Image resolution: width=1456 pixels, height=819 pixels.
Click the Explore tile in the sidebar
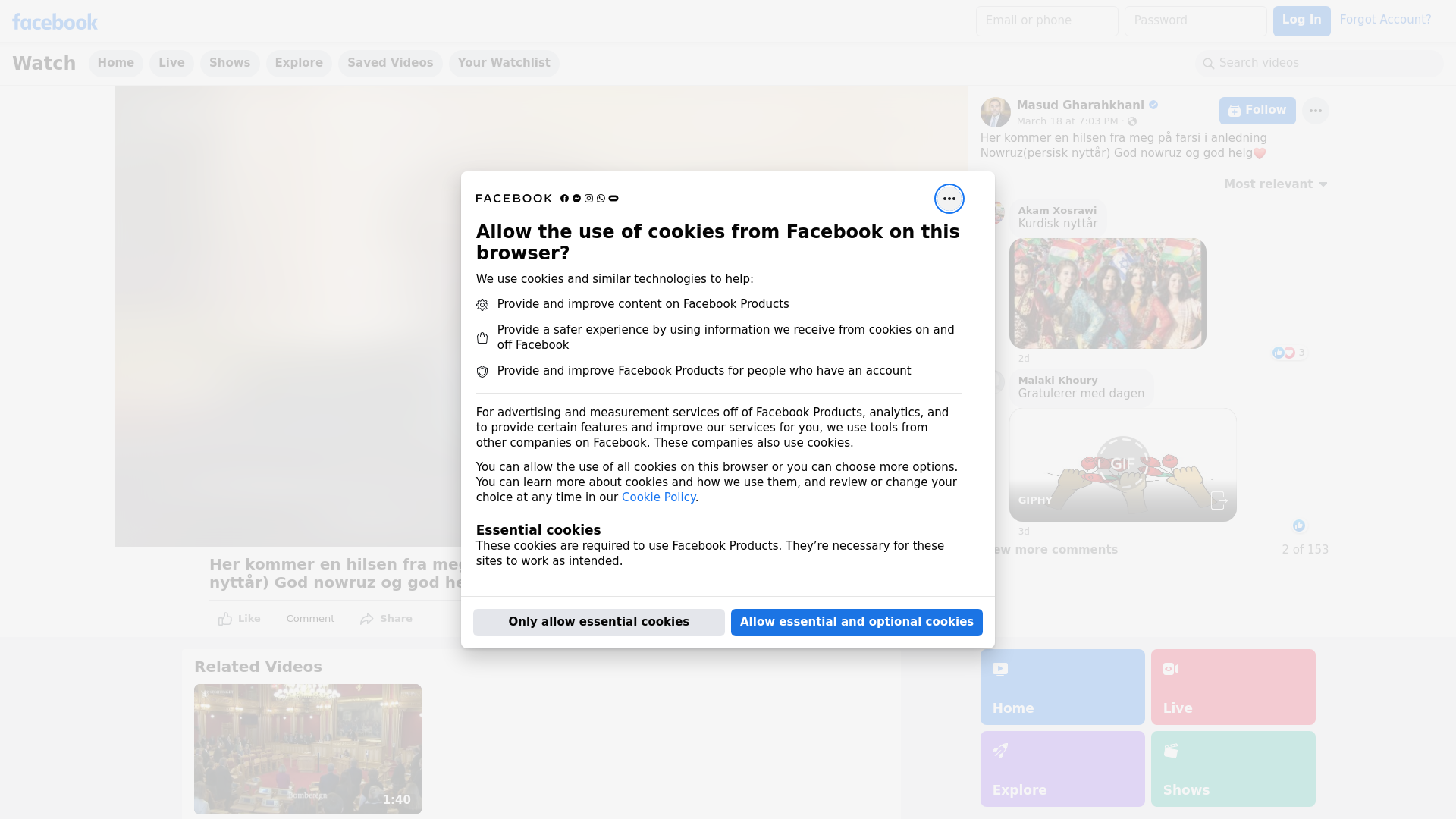tap(1062, 769)
